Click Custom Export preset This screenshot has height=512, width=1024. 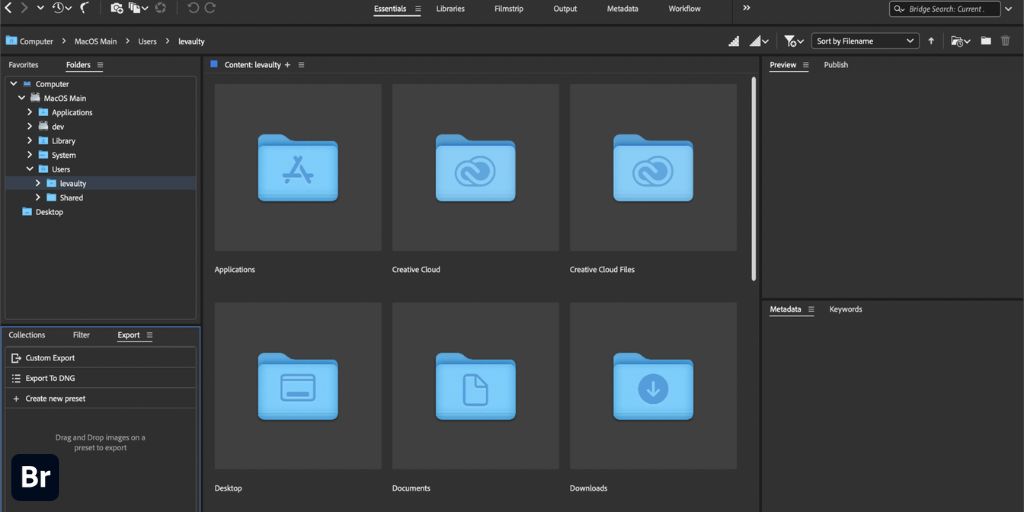point(101,358)
